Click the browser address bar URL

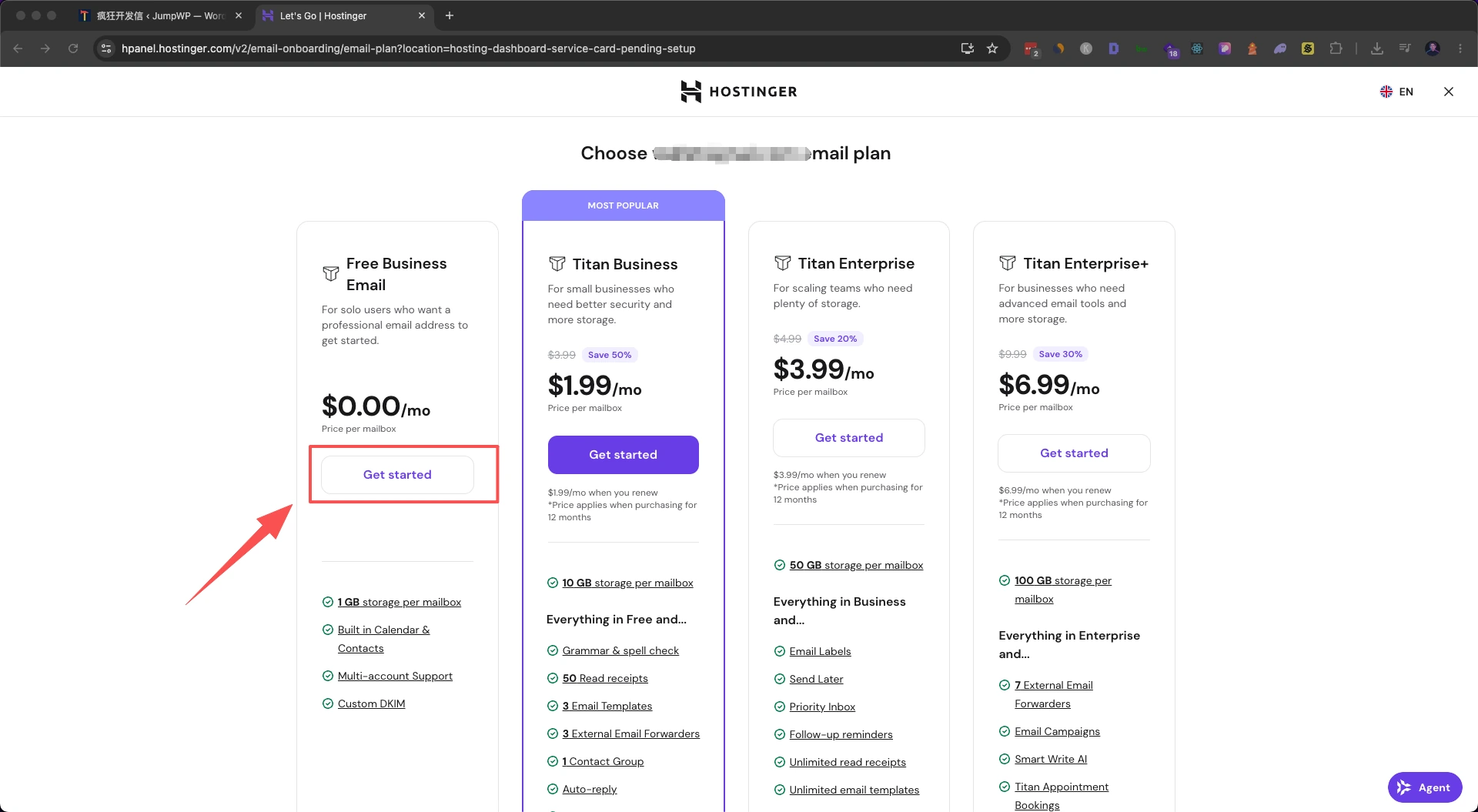point(408,48)
